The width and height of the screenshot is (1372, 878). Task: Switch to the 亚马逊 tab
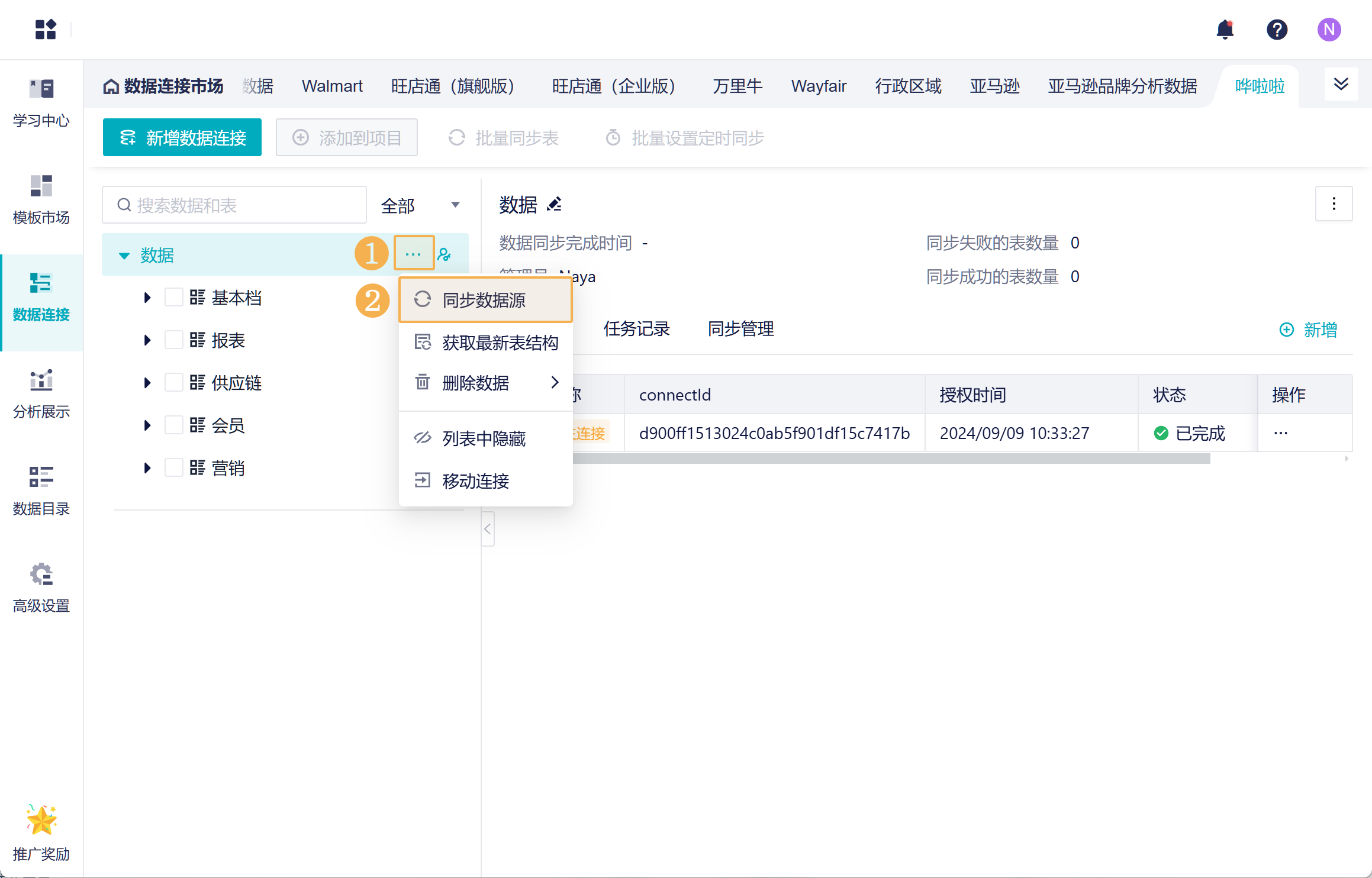(994, 86)
